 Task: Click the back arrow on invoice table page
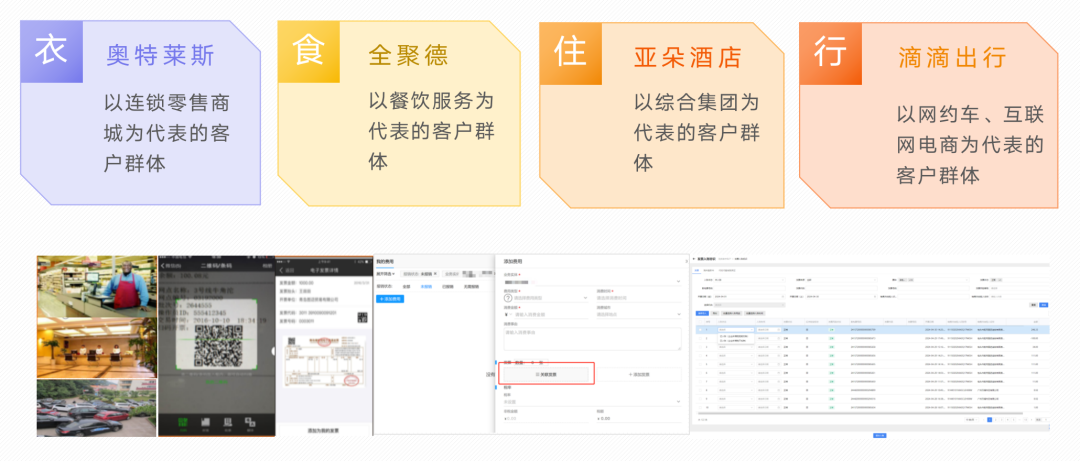pos(694,258)
